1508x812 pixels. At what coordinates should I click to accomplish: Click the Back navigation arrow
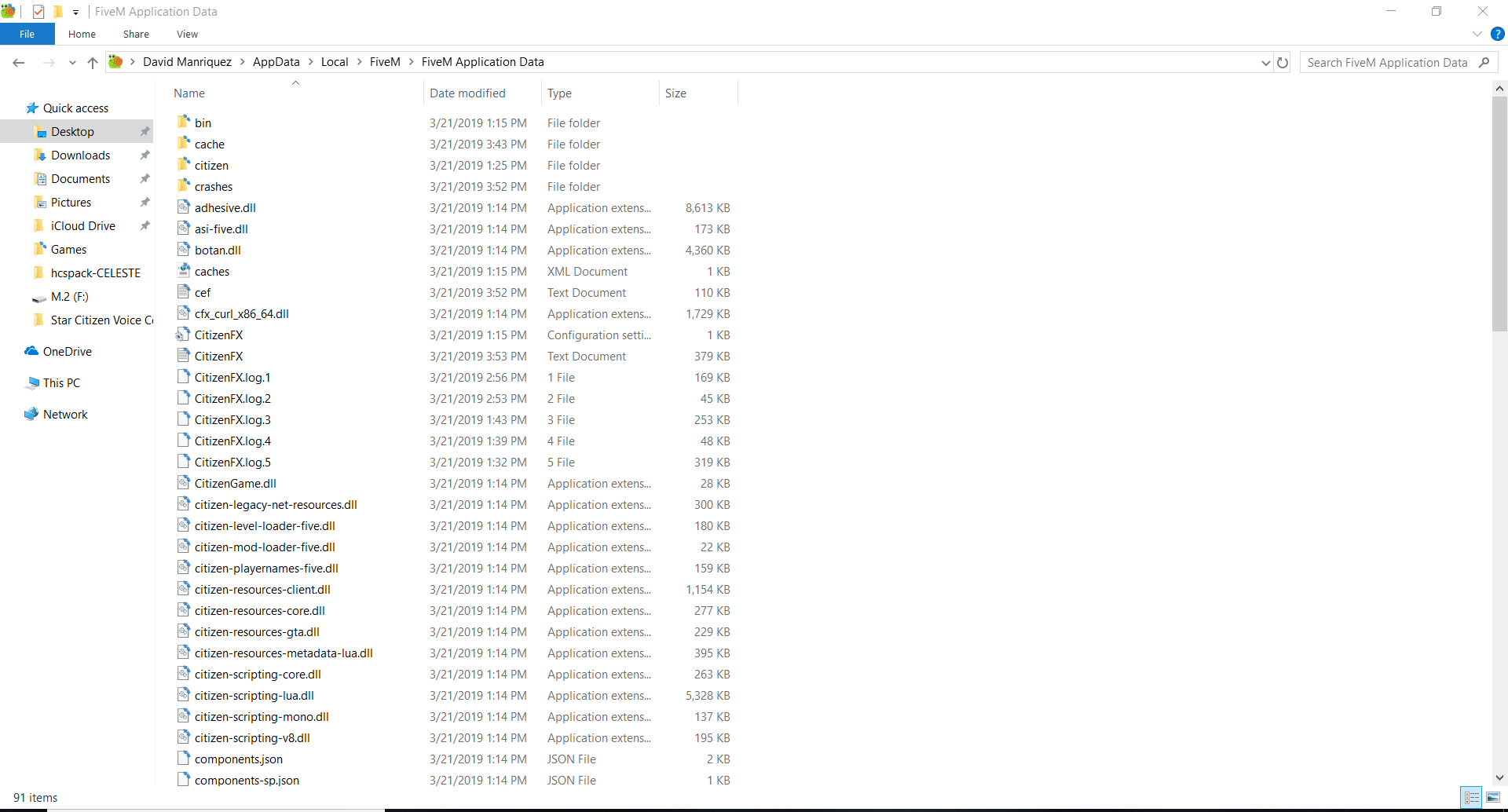tap(19, 63)
